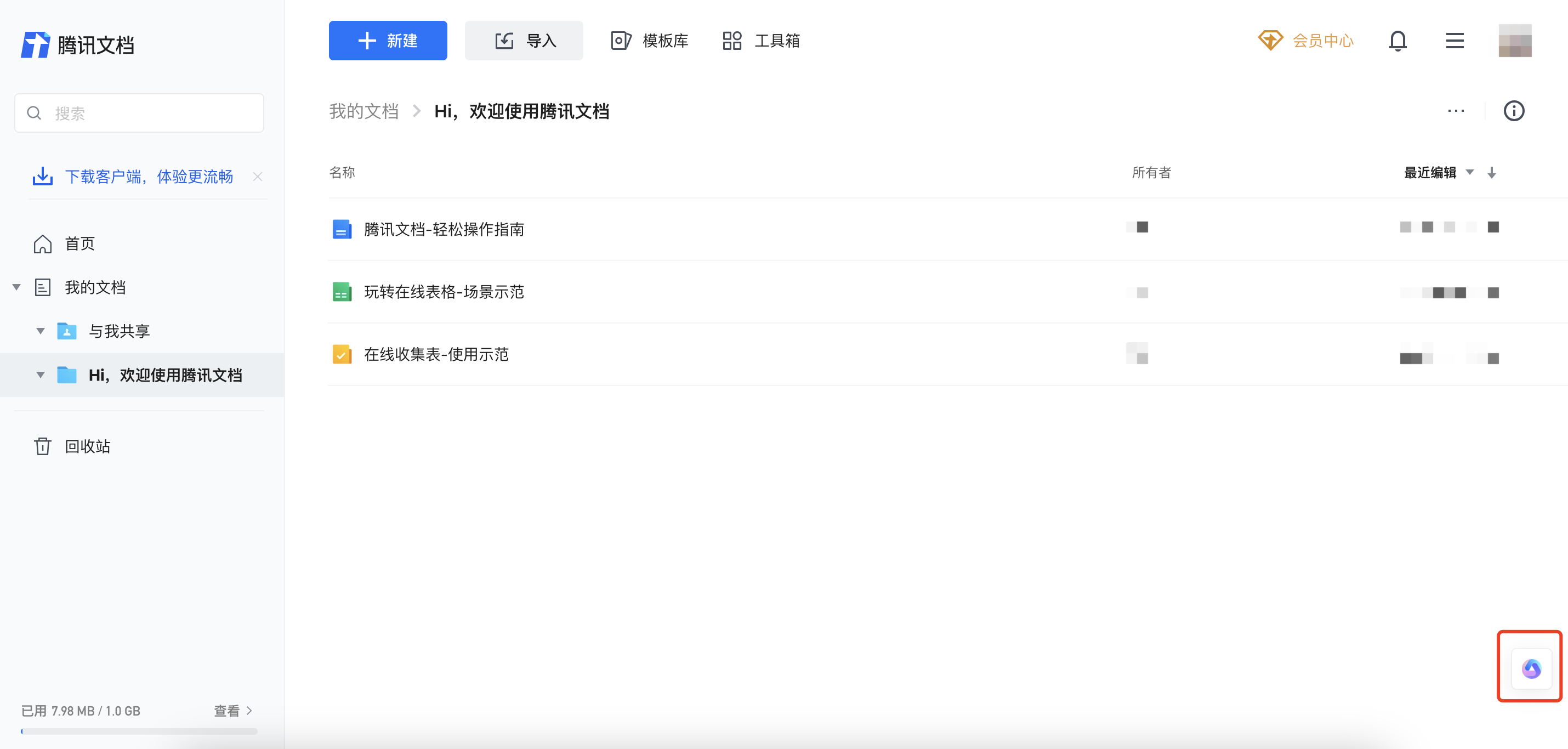Open the AI assistant floating icon
Screen dimensions: 1568x749
(1531, 668)
